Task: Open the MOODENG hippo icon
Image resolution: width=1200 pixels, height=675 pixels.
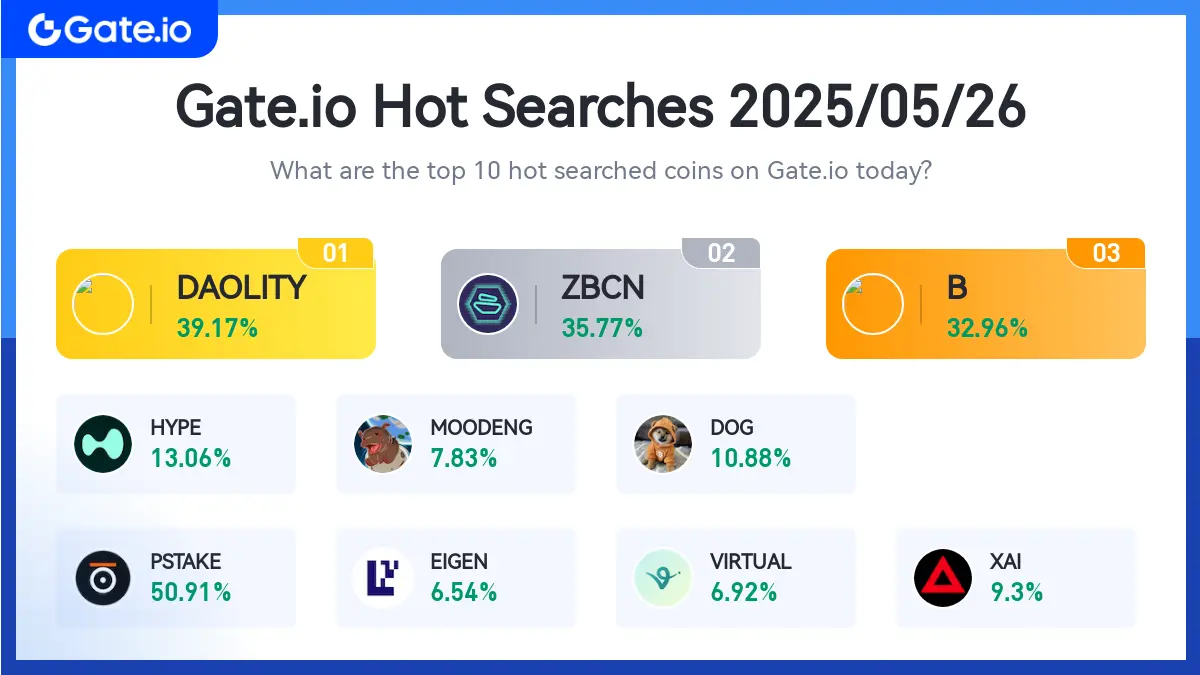Action: pyautogui.click(x=383, y=443)
